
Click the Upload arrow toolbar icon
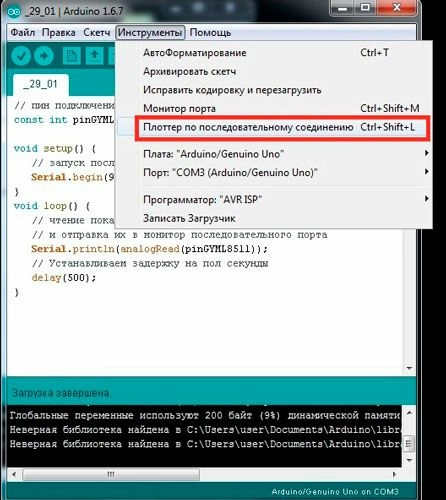[x=44, y=56]
